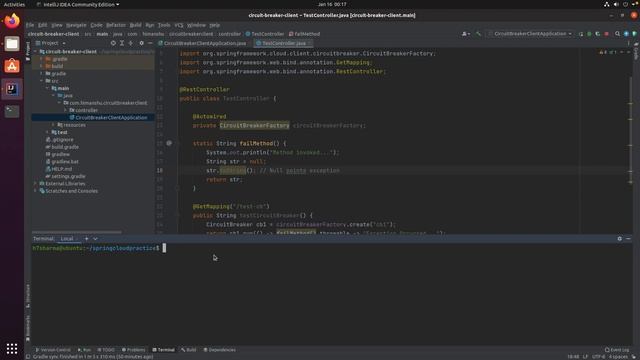Click the Run with Coverage icon
This screenshot has height=360, width=640.
598,34
